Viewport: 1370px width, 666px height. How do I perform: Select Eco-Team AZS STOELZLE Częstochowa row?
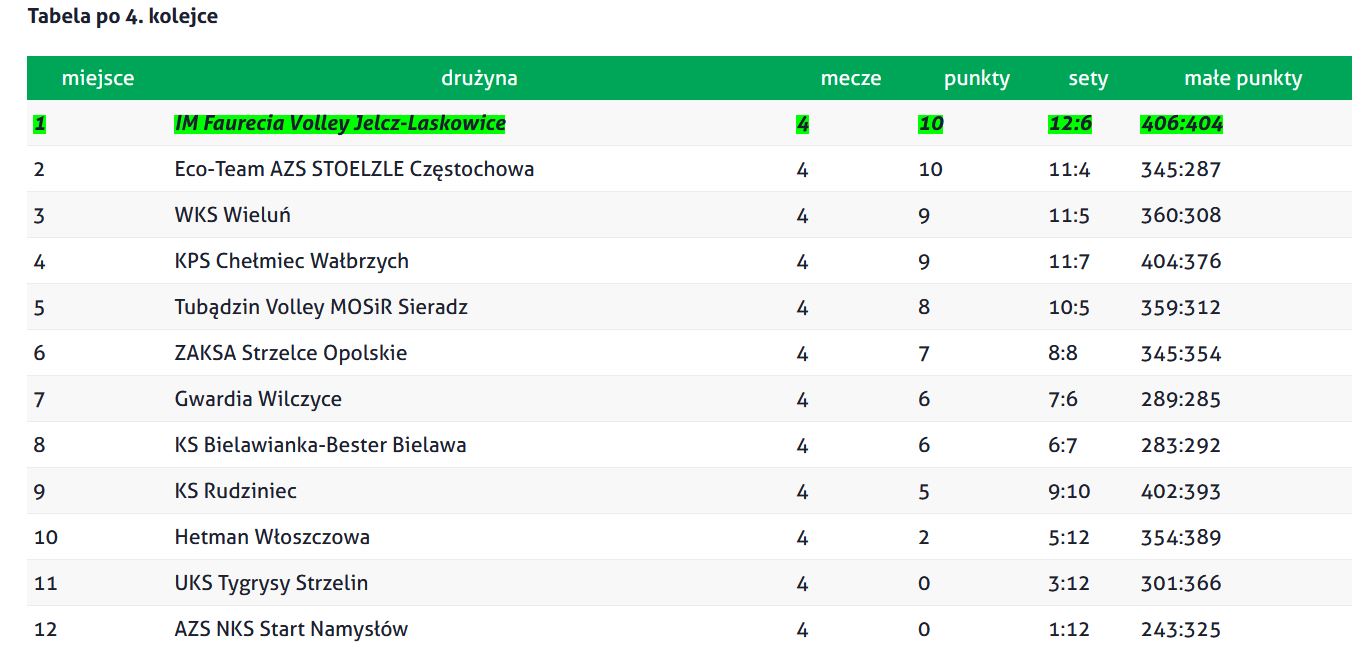(689, 169)
